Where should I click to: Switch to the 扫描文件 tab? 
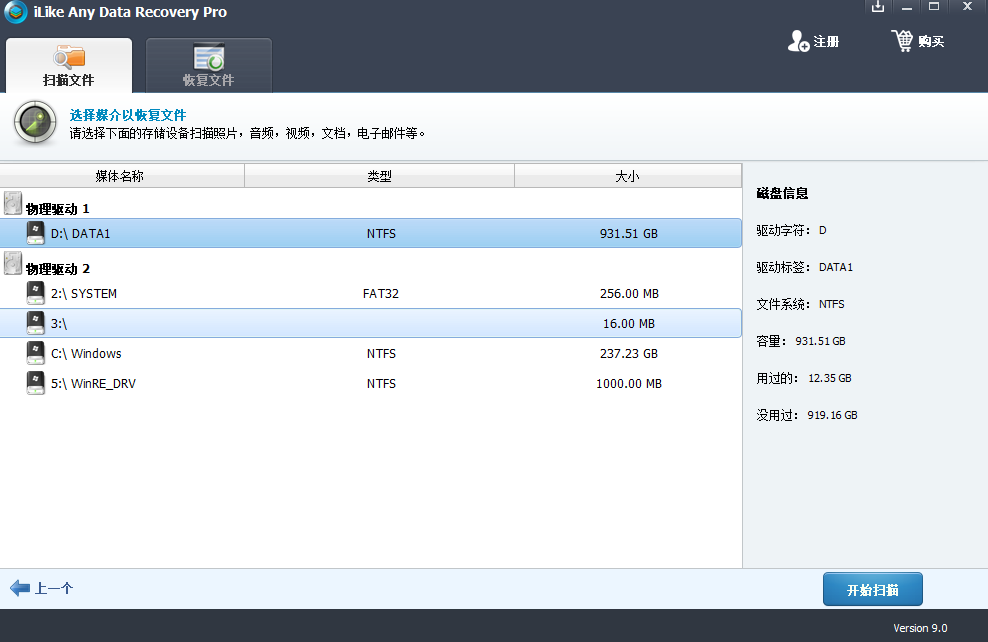point(69,66)
